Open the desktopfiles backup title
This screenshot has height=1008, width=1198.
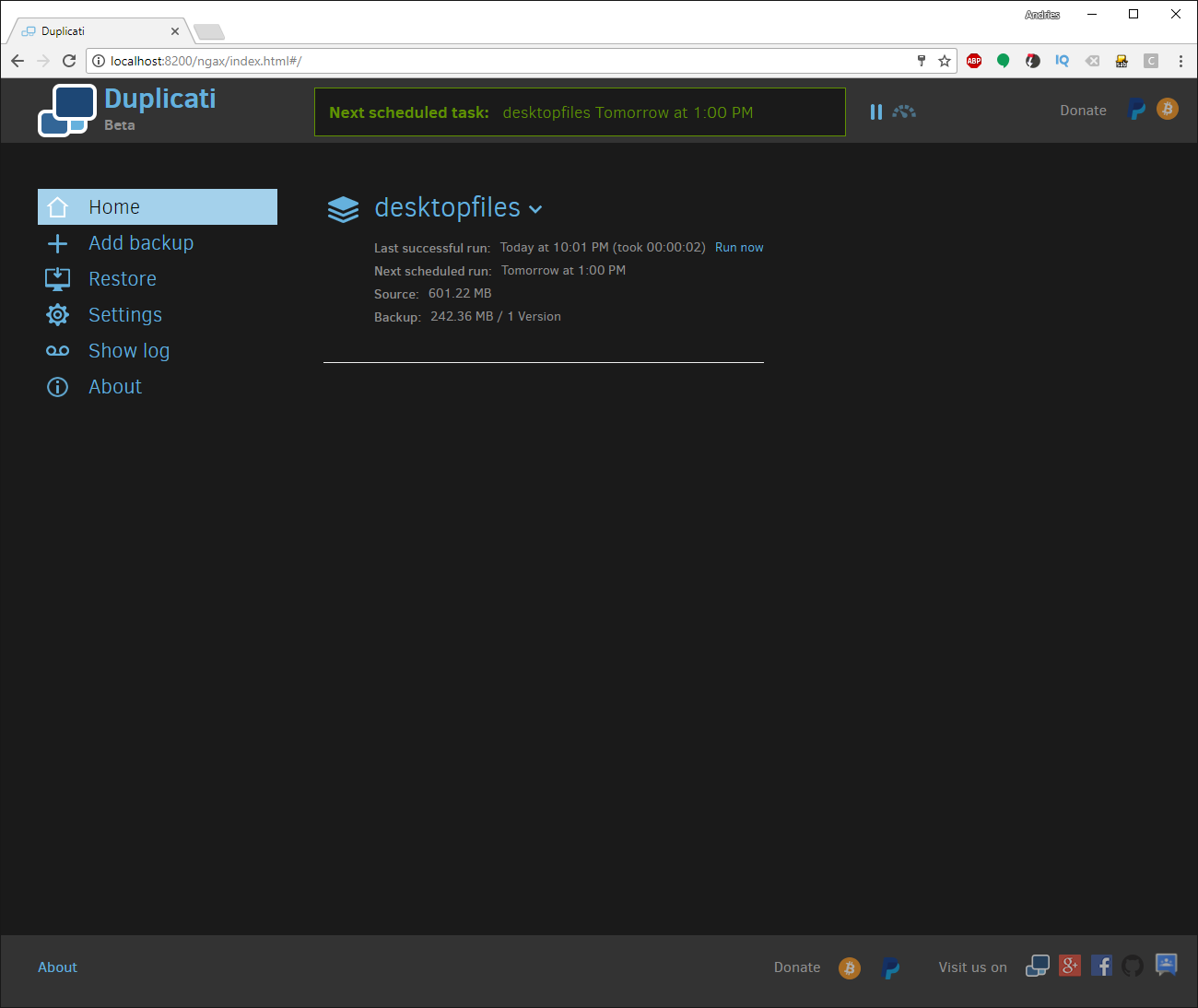(x=447, y=208)
